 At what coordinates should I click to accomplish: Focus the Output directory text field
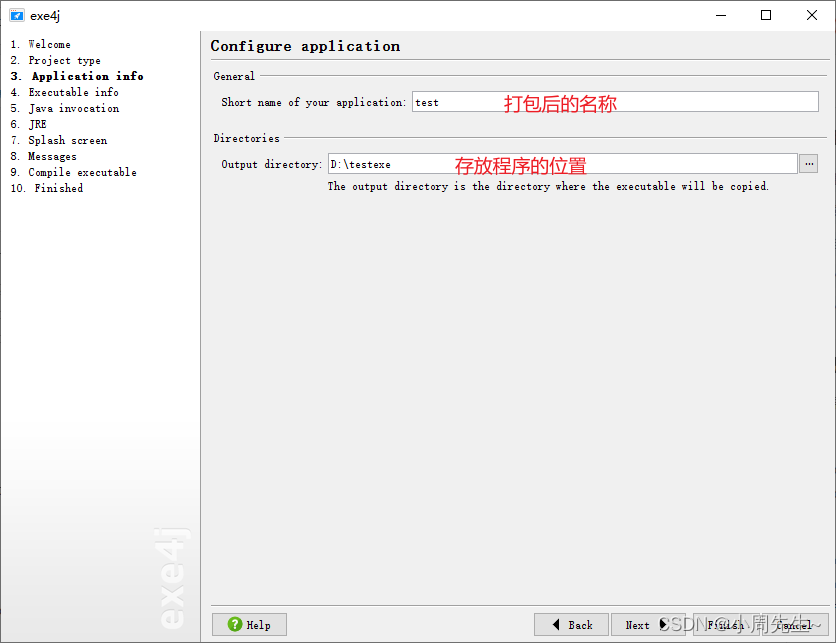coord(562,164)
